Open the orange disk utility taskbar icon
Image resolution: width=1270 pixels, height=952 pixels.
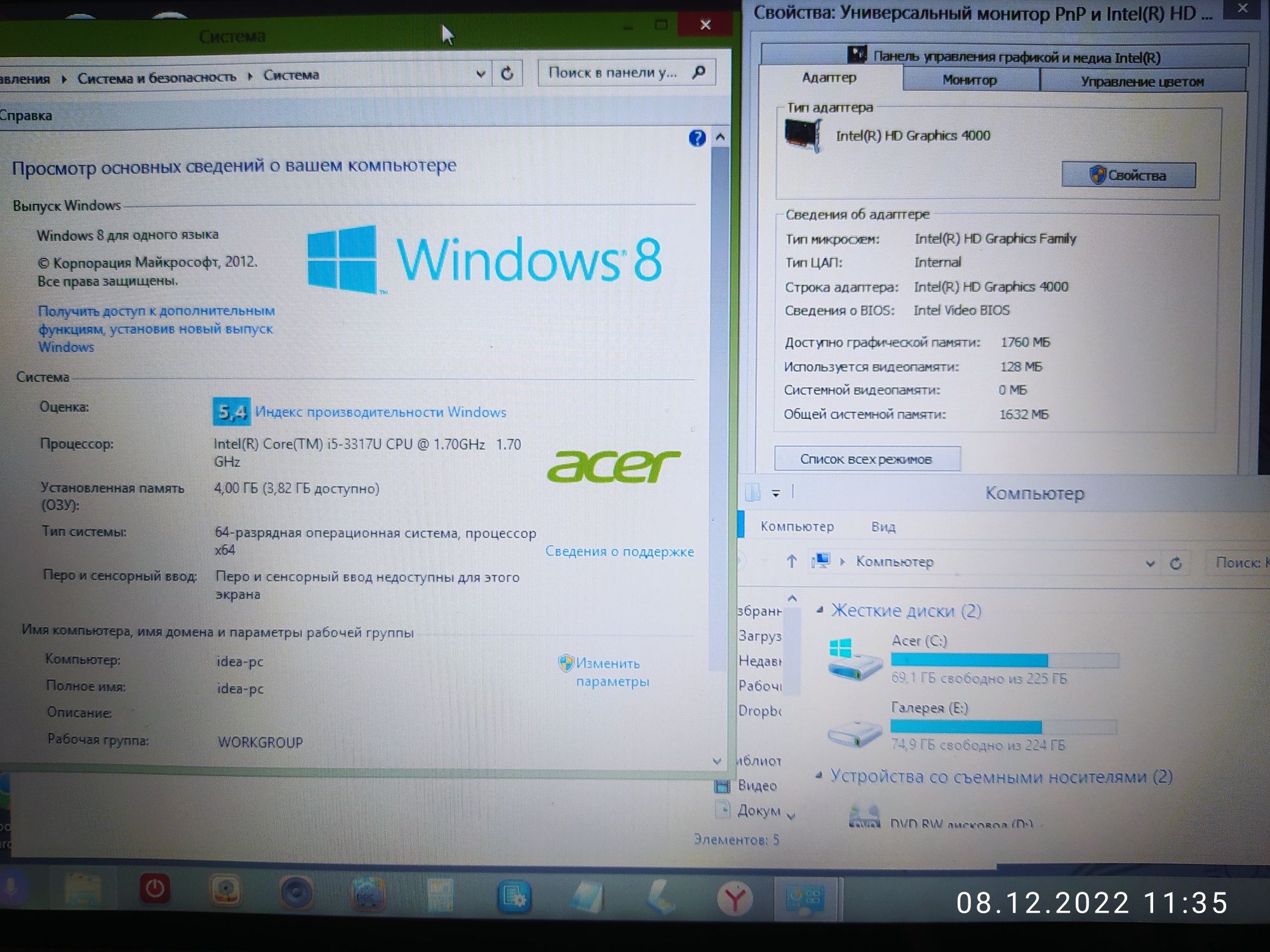pyautogui.click(x=225, y=890)
